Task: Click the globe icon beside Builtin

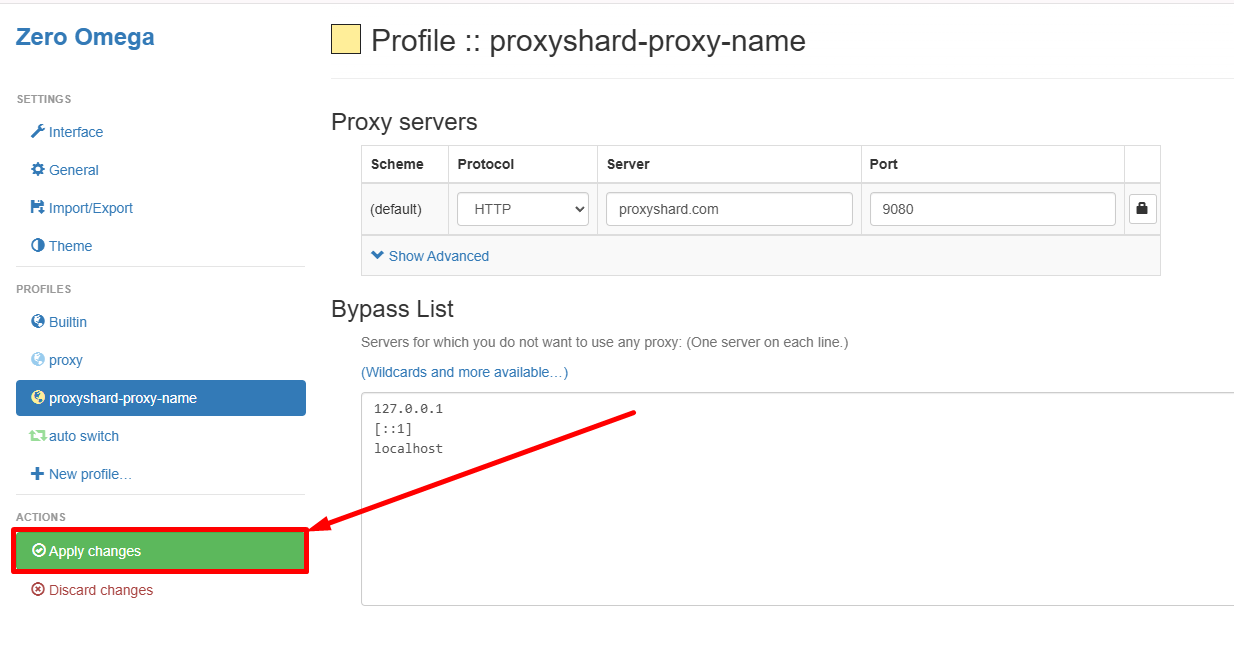Action: (x=38, y=322)
